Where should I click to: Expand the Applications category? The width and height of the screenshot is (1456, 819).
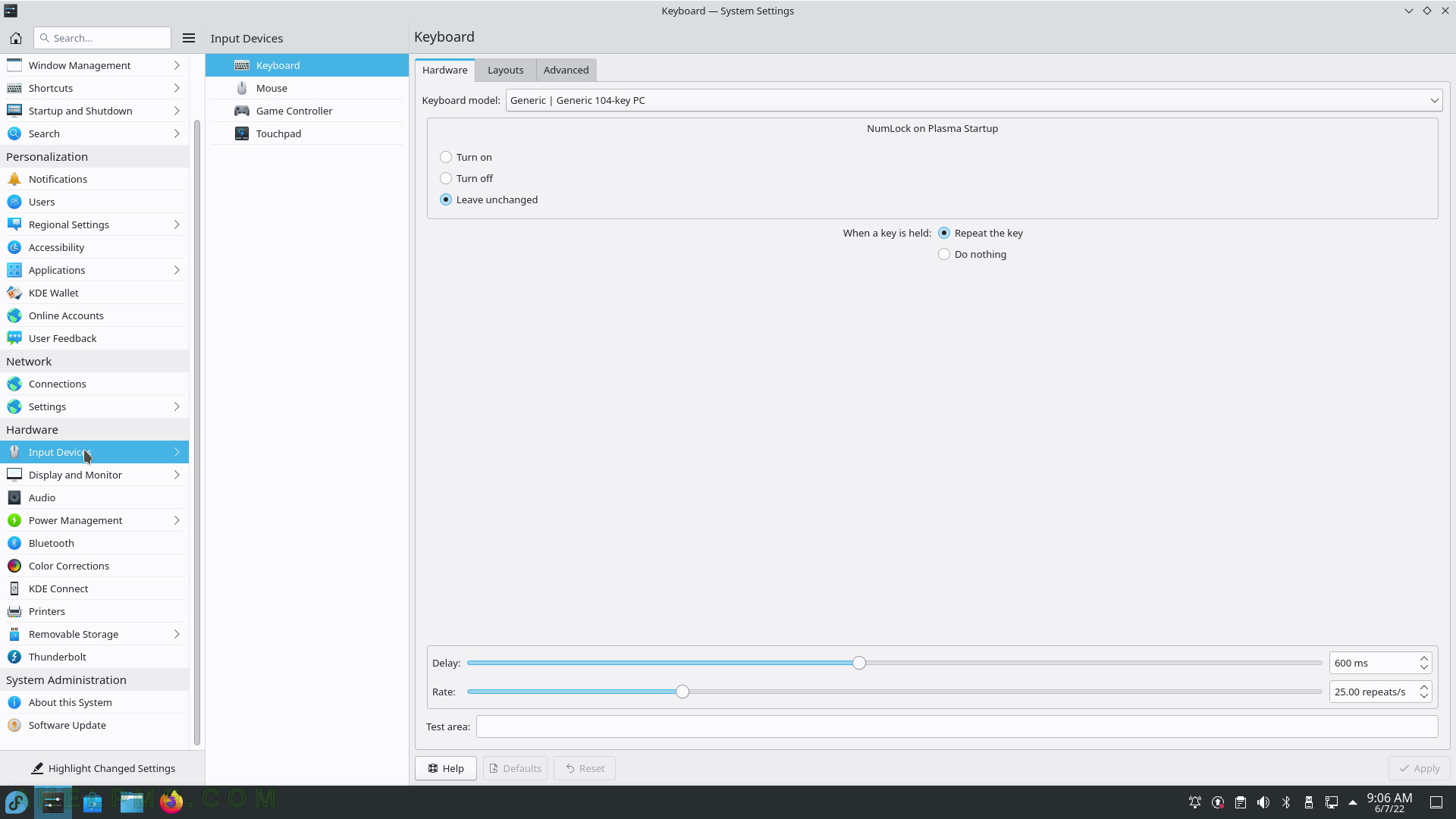[x=177, y=270]
